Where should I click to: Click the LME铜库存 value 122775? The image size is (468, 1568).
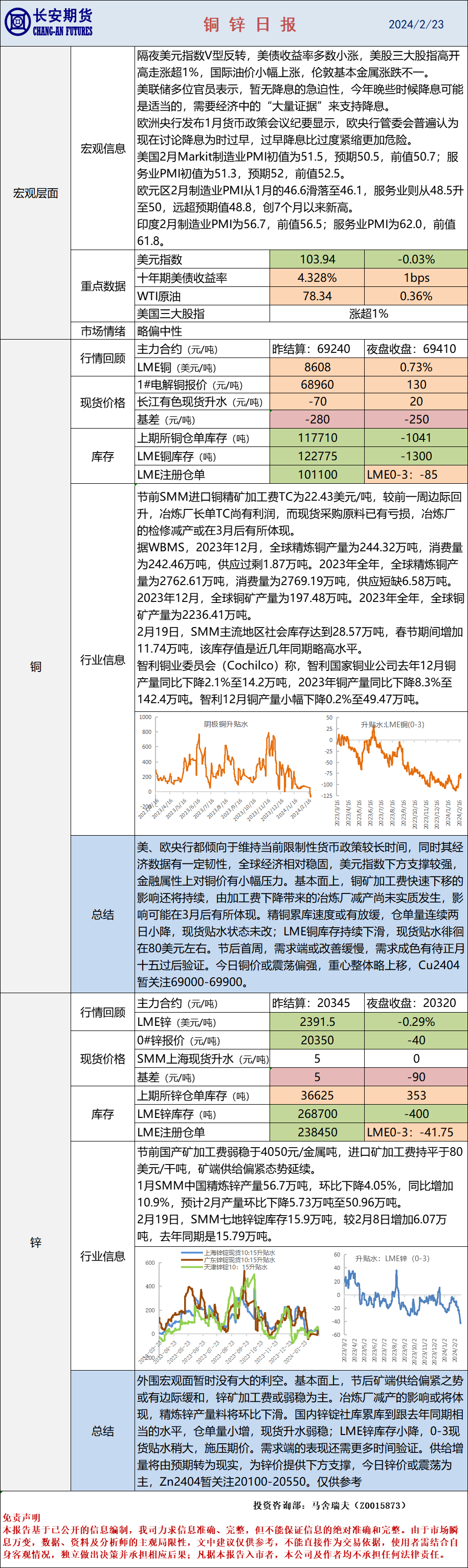click(317, 456)
